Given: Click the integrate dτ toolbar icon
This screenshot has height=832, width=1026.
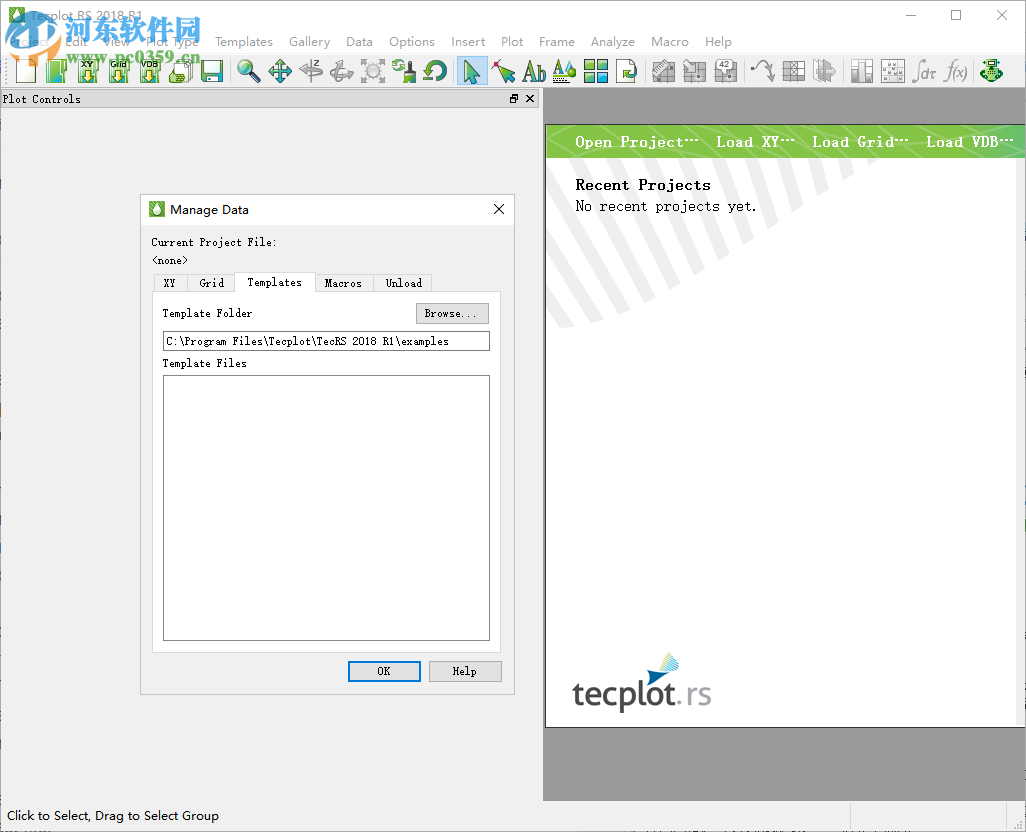Looking at the screenshot, I should click(924, 71).
